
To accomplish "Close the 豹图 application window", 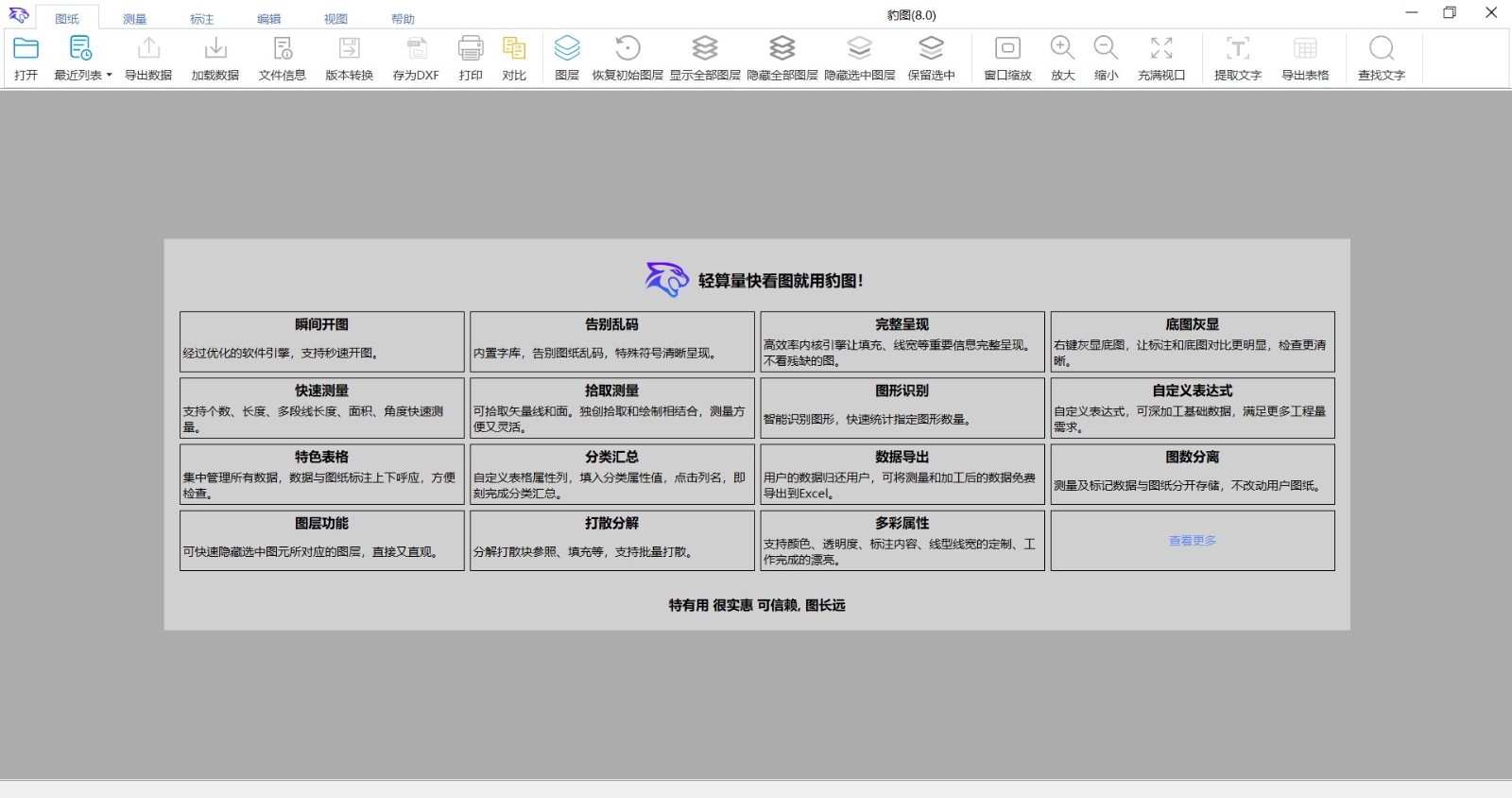I will tap(1491, 13).
